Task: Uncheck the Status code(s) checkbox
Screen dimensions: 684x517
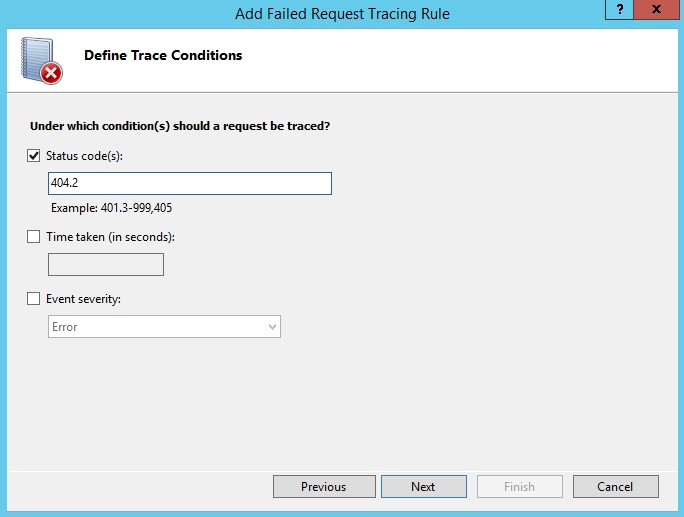Action: pos(34,156)
